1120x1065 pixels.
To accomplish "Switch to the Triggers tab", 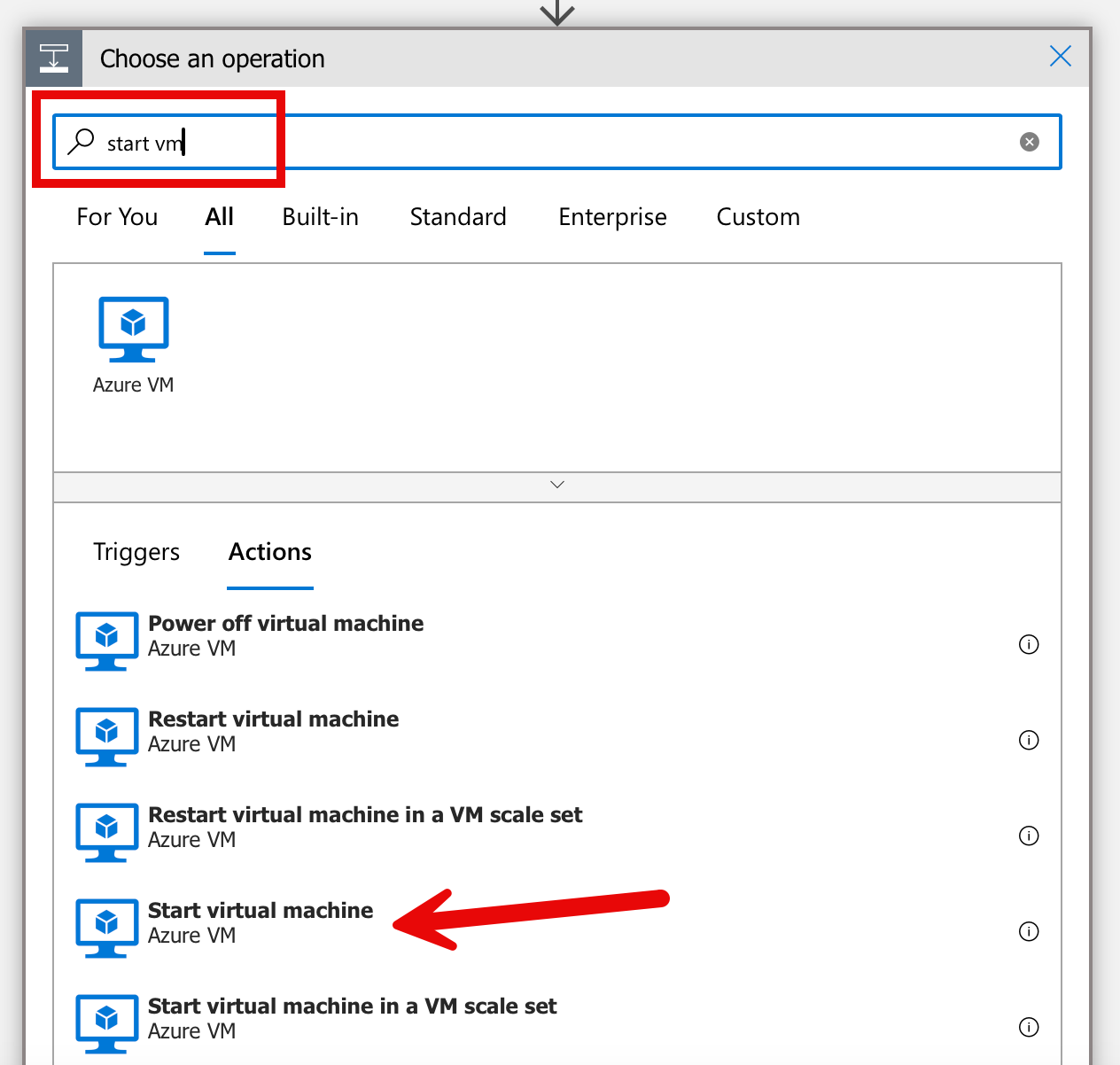I will click(x=136, y=552).
